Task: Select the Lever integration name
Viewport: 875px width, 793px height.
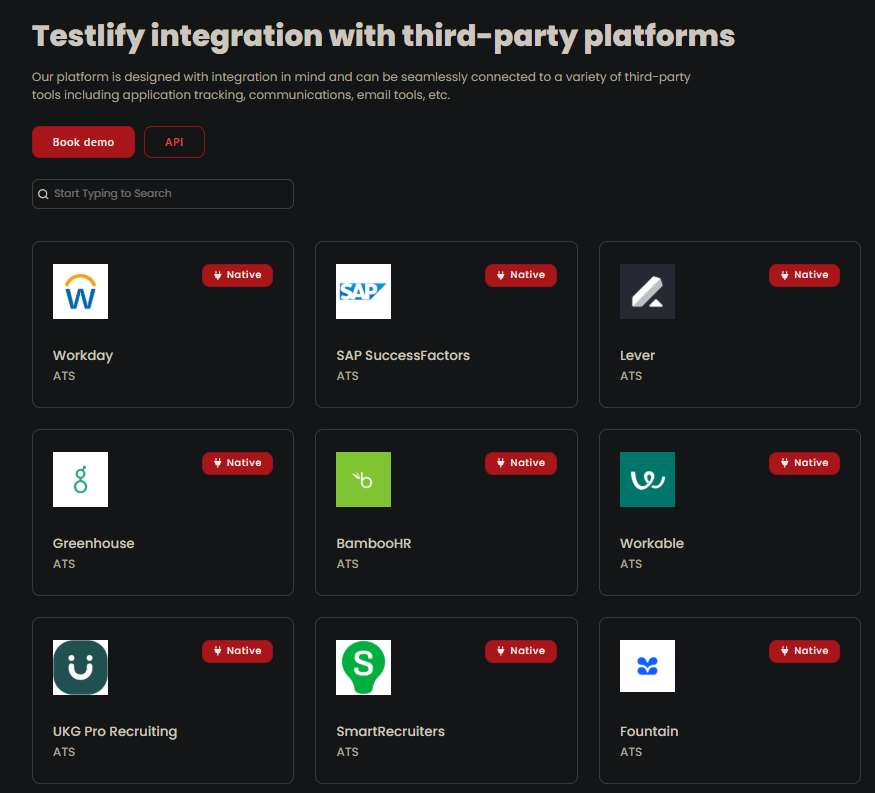Action: [637, 355]
